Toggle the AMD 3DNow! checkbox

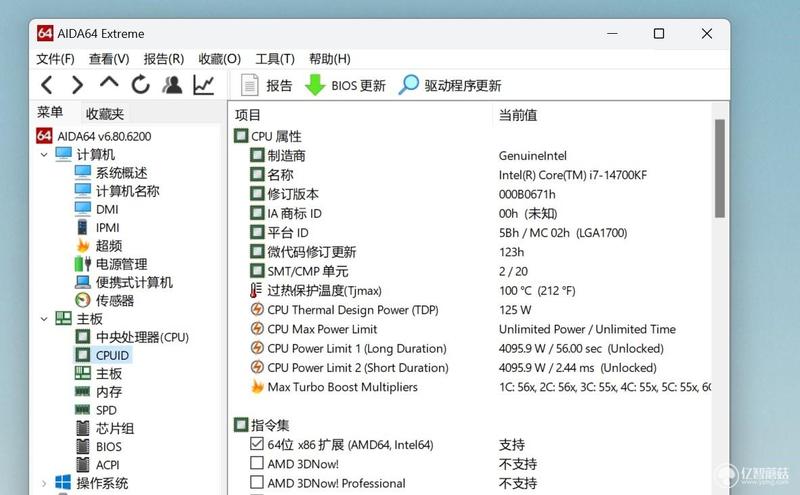click(257, 463)
